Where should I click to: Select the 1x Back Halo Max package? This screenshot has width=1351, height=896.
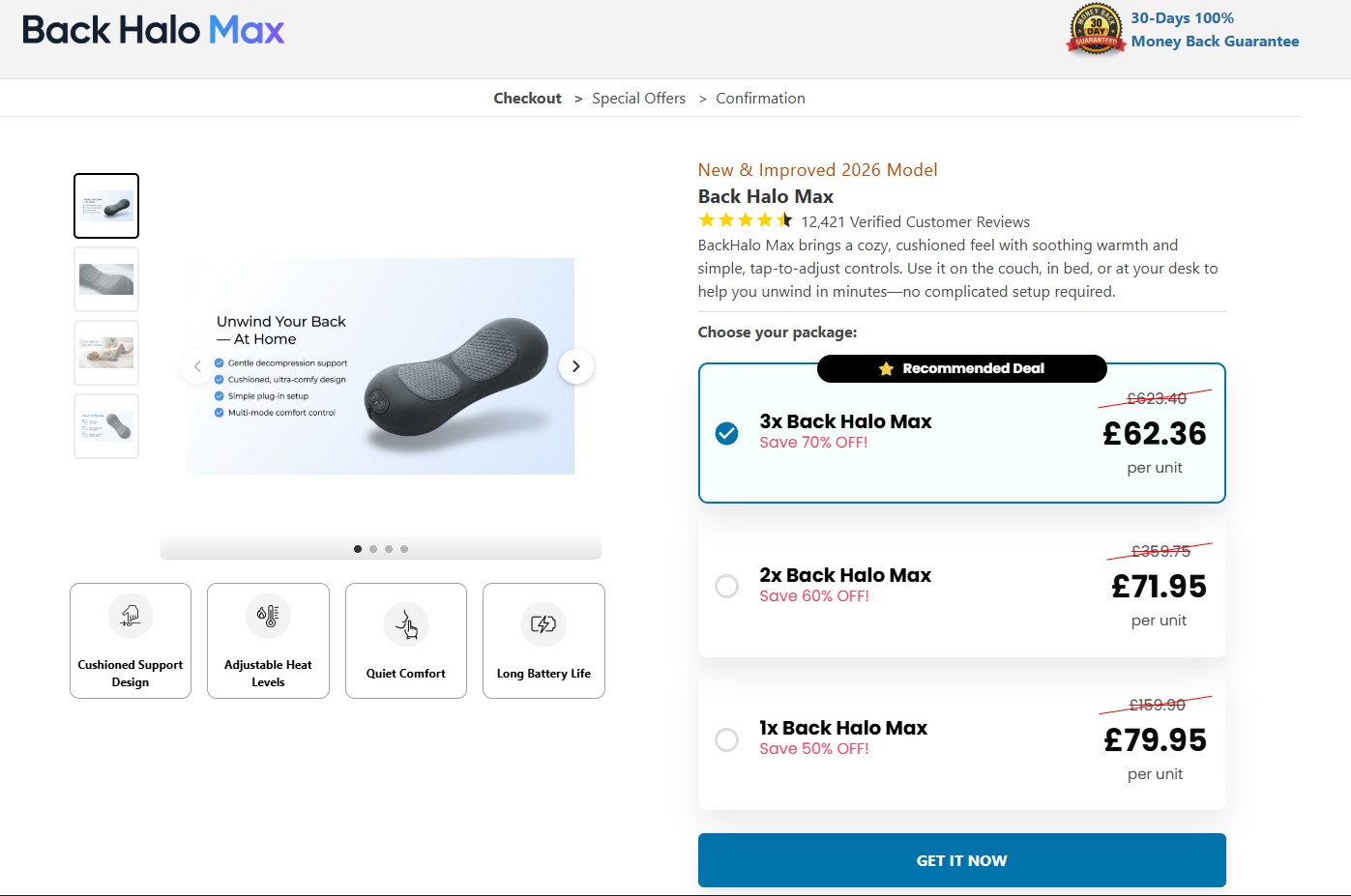(726, 739)
